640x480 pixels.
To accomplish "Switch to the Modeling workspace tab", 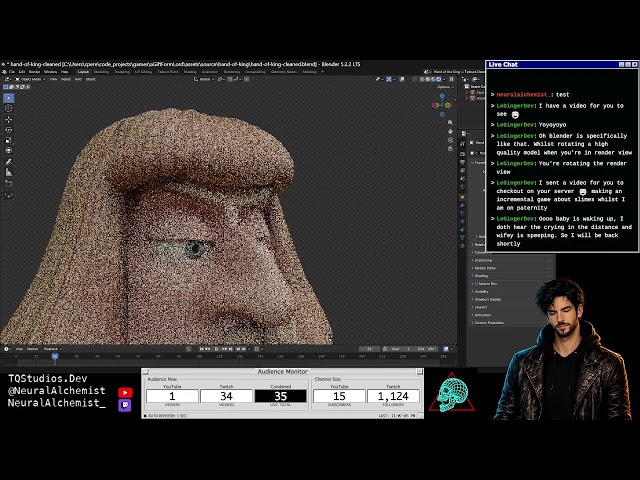I will 102,72.
